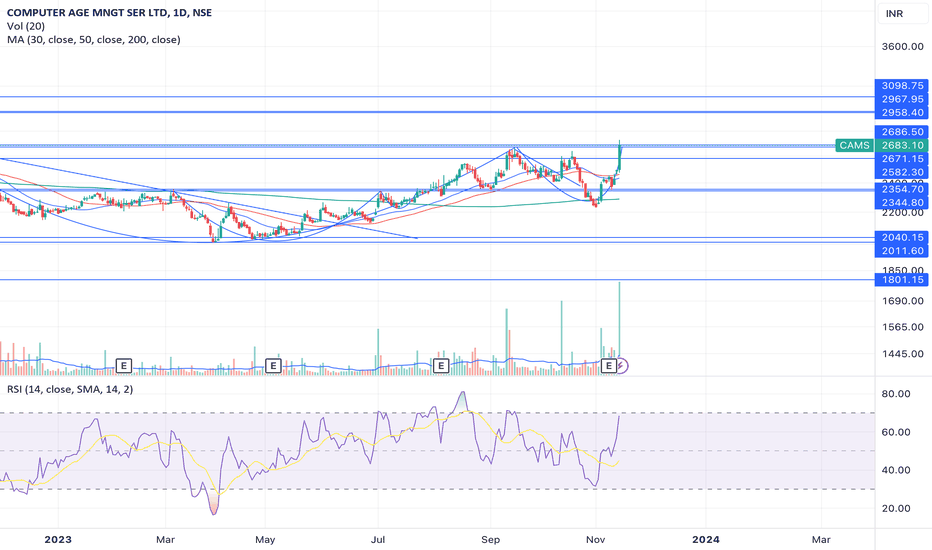Click the 2023 label on time axis

[x=58, y=539]
